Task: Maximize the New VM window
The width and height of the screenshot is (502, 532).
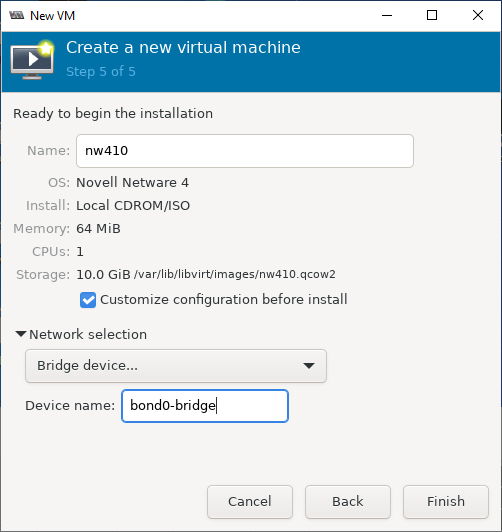Action: tap(432, 15)
